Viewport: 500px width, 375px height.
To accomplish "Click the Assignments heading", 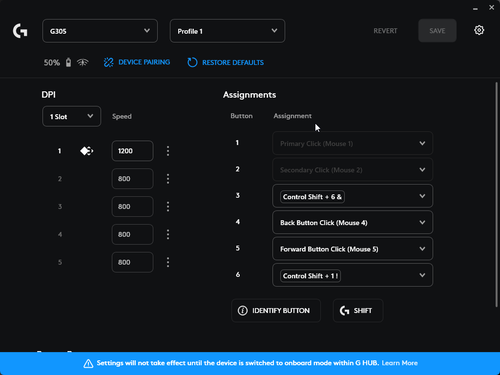I will tap(249, 95).
